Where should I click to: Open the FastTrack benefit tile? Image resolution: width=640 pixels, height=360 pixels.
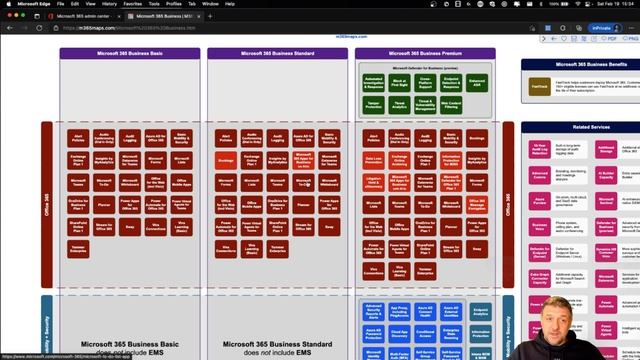pos(540,87)
